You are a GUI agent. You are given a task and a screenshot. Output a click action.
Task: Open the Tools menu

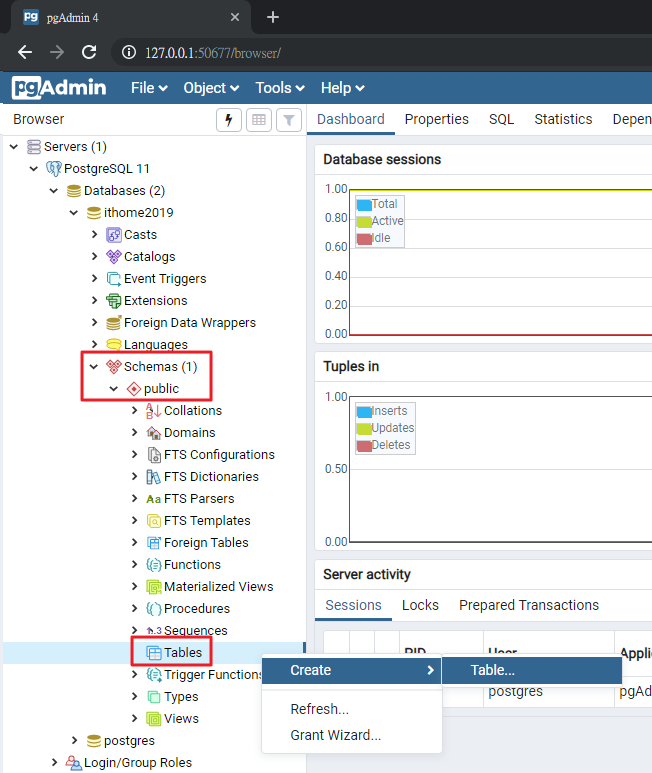click(x=279, y=88)
